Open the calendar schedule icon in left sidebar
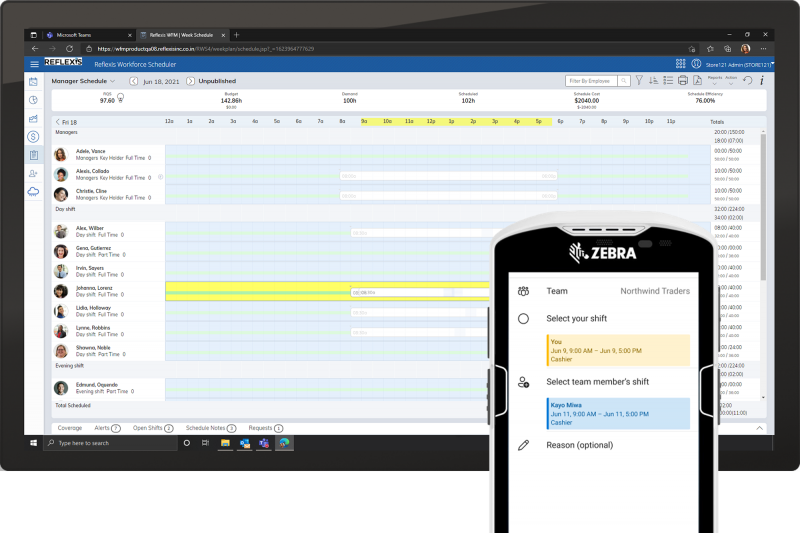The width and height of the screenshot is (800, 533). point(33,82)
